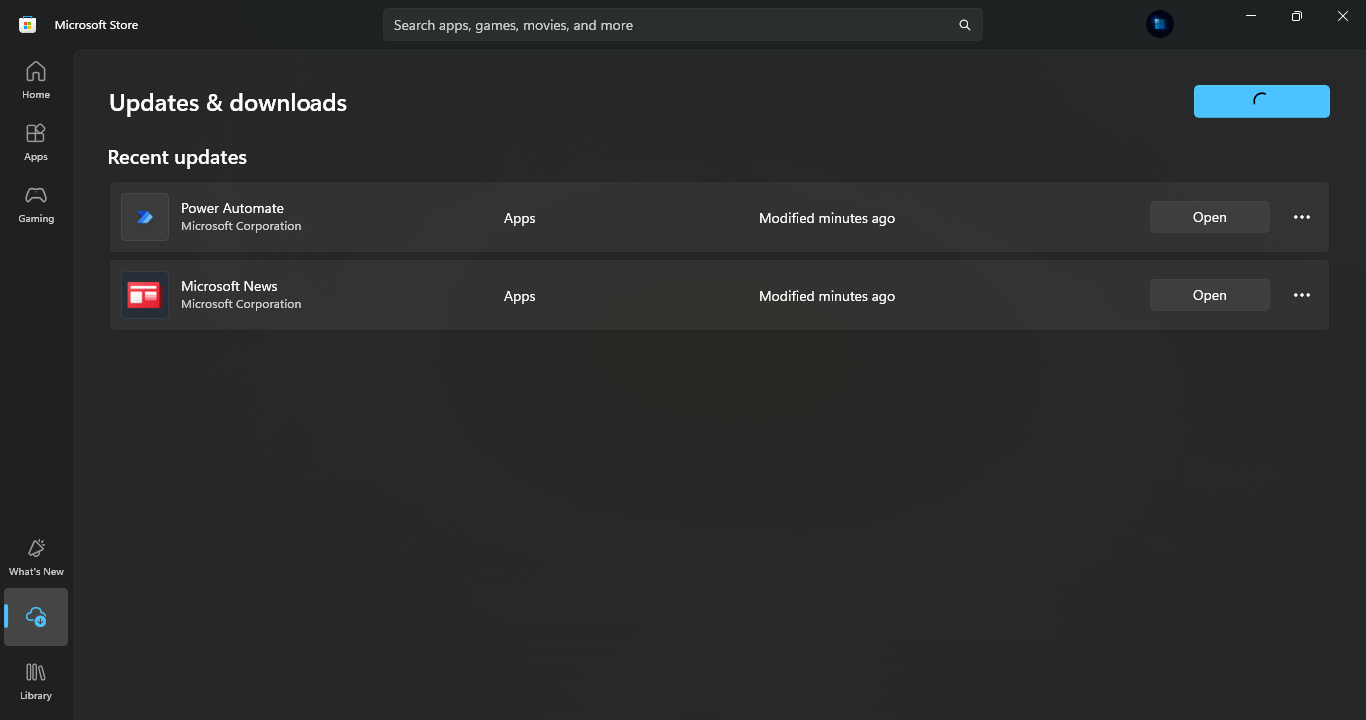Screen dimensions: 1366x720
Task: Click the loading Get updates button
Action: [1261, 101]
